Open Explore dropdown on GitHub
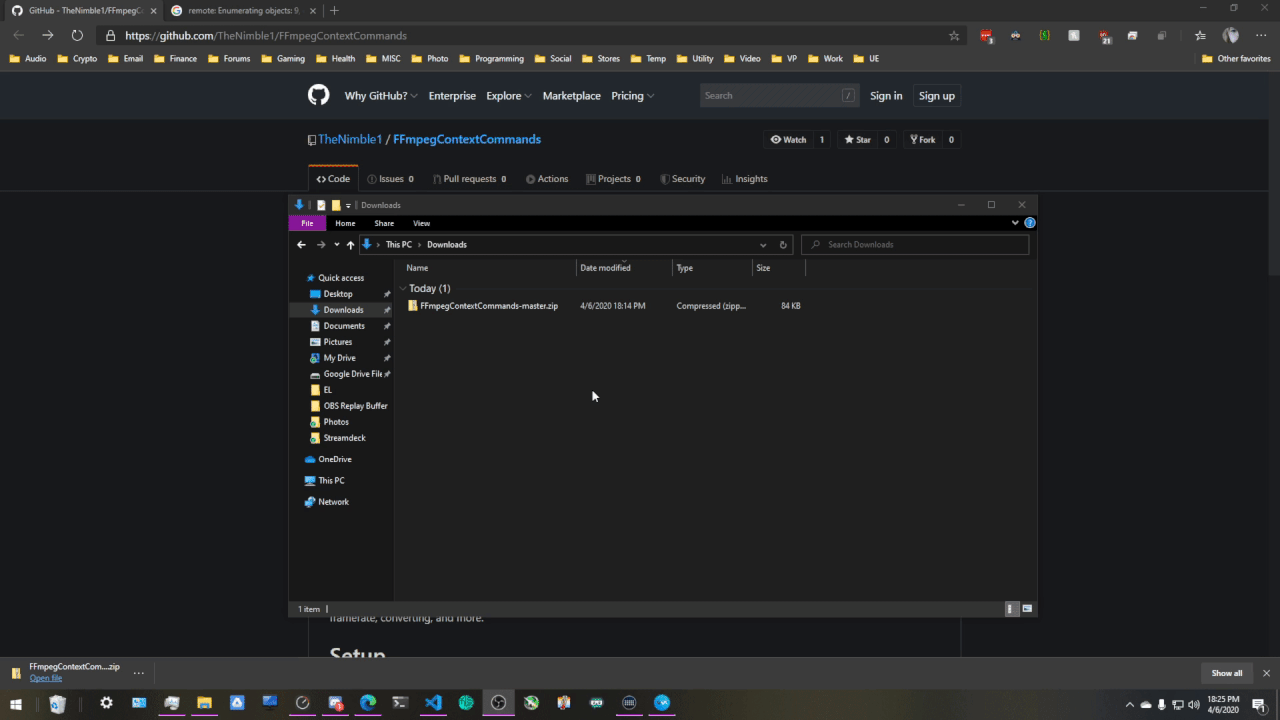Image resolution: width=1280 pixels, height=720 pixels. (508, 96)
